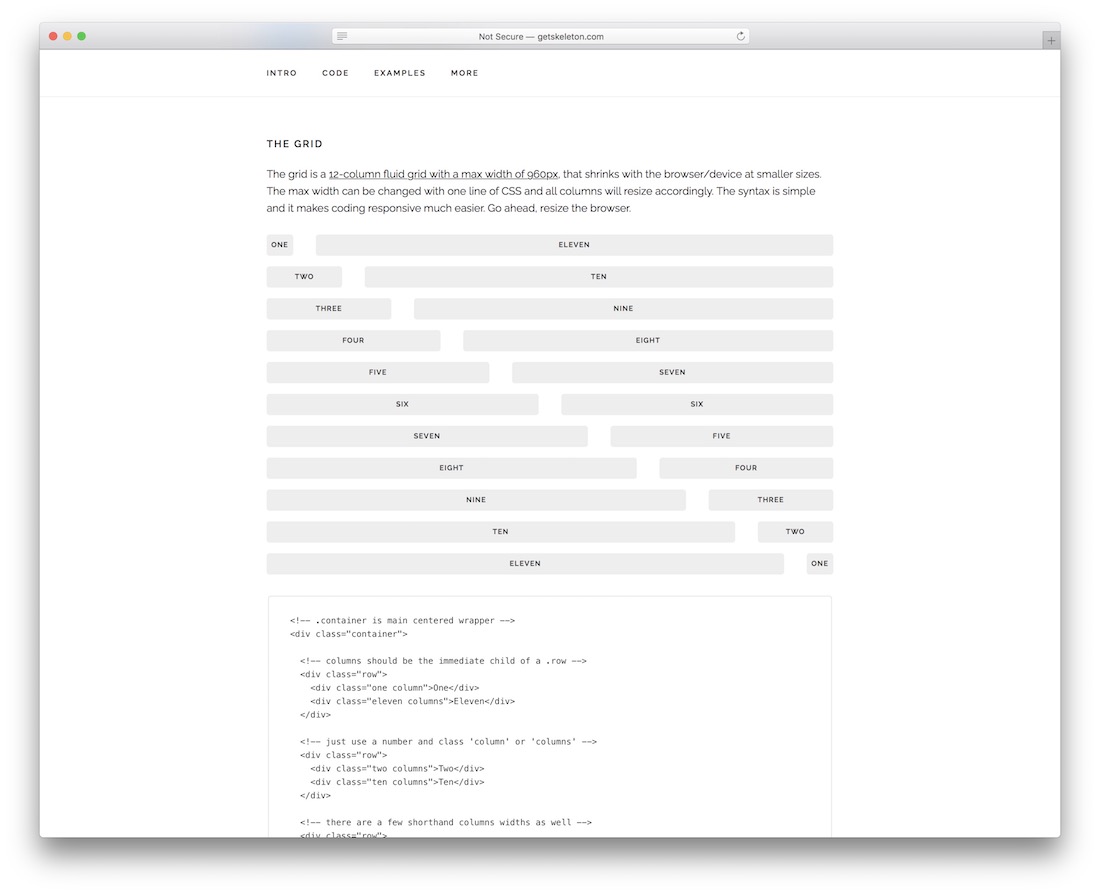Click the Safari reader view icon
Screen dimensions: 1100x894
click(x=342, y=36)
